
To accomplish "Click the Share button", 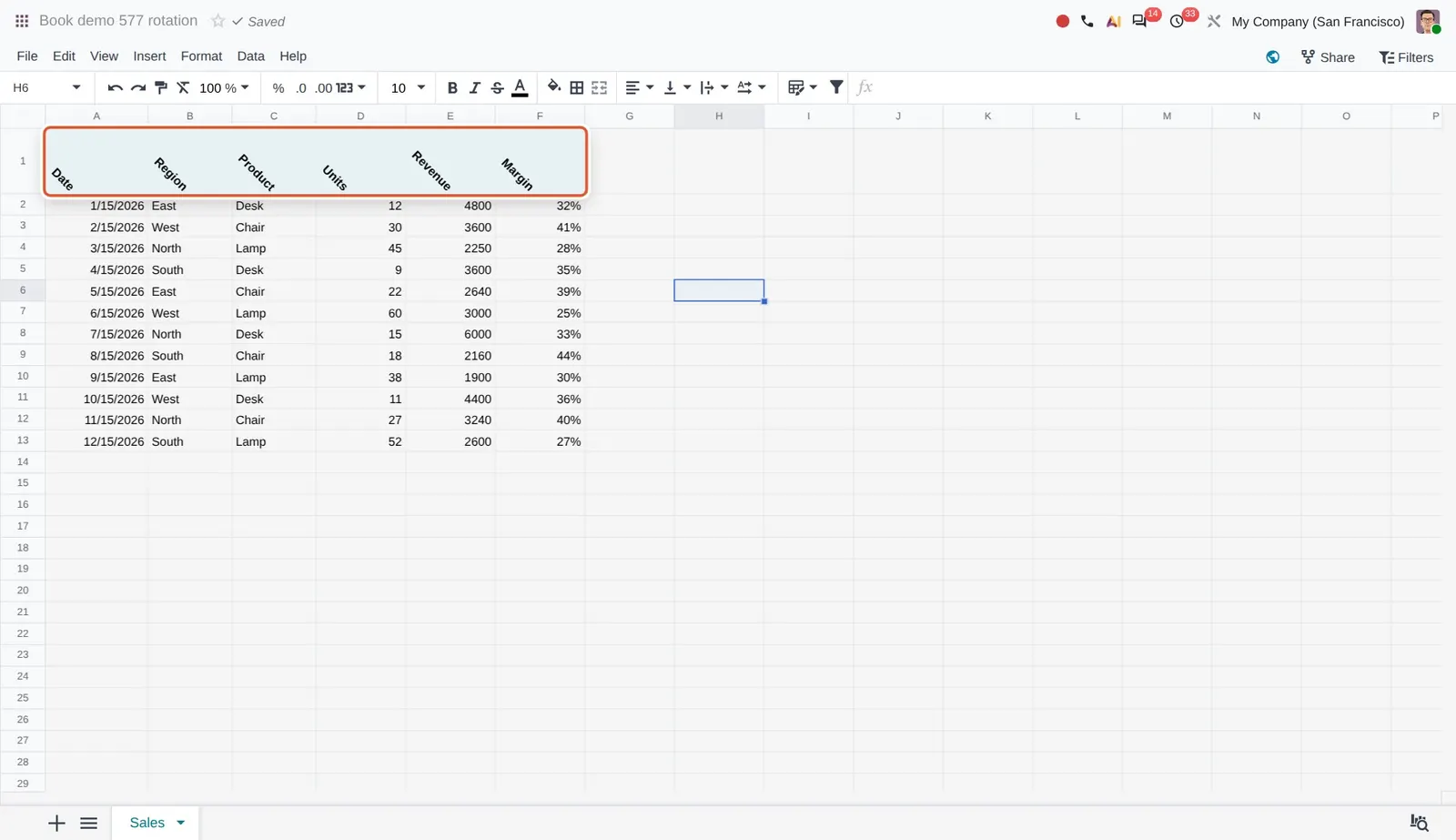I will coord(1328,56).
